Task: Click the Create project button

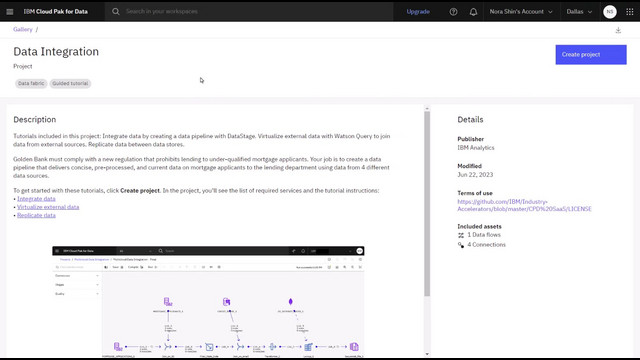Action: click(591, 55)
